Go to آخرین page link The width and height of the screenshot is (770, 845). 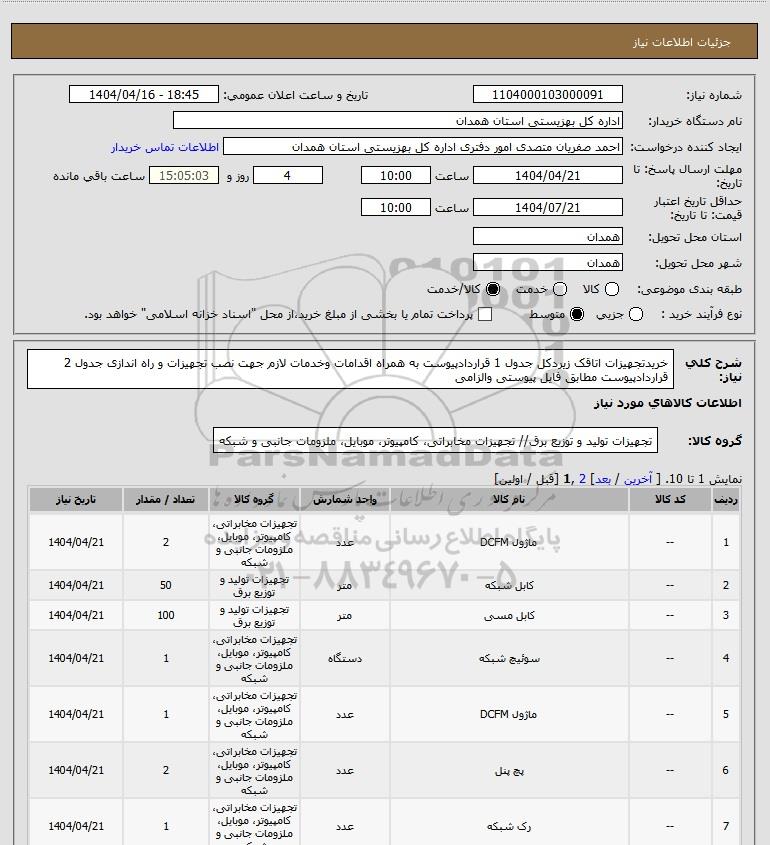tap(638, 479)
